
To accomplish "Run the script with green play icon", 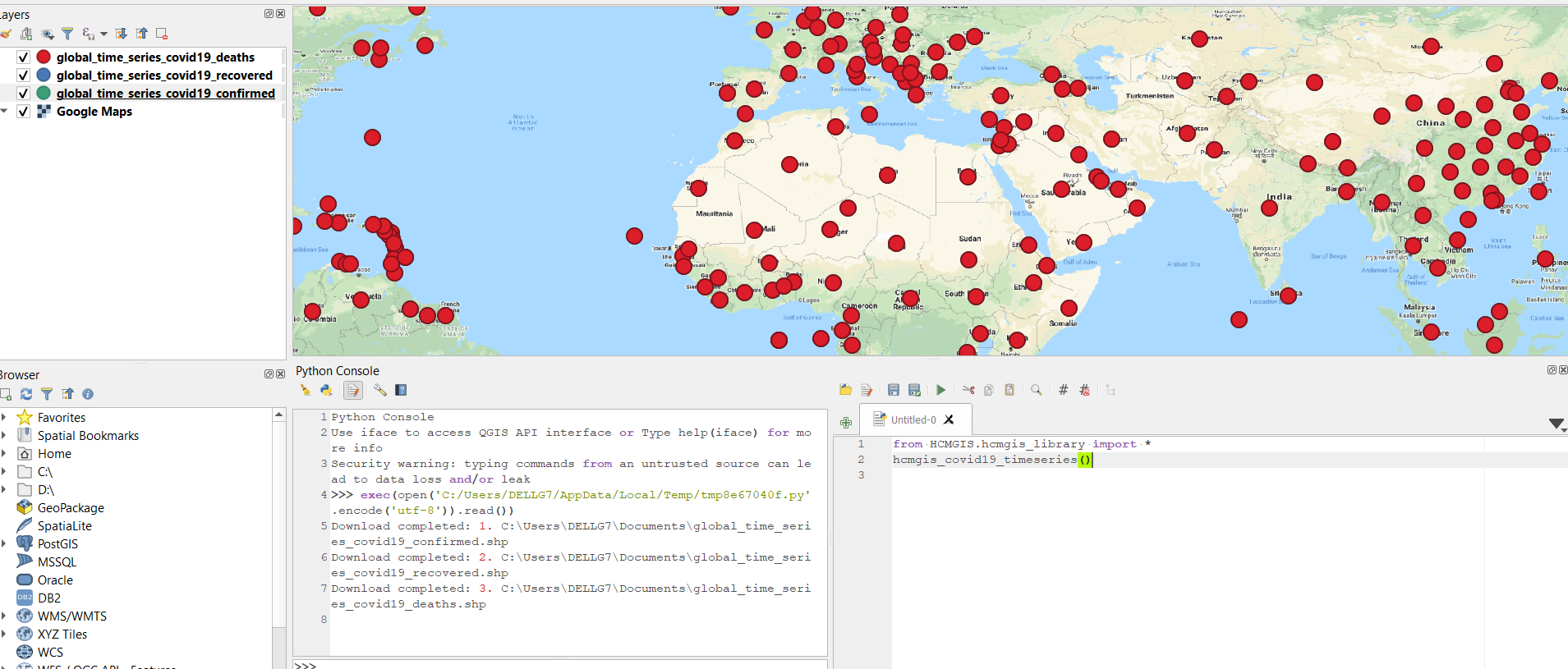I will tap(941, 391).
